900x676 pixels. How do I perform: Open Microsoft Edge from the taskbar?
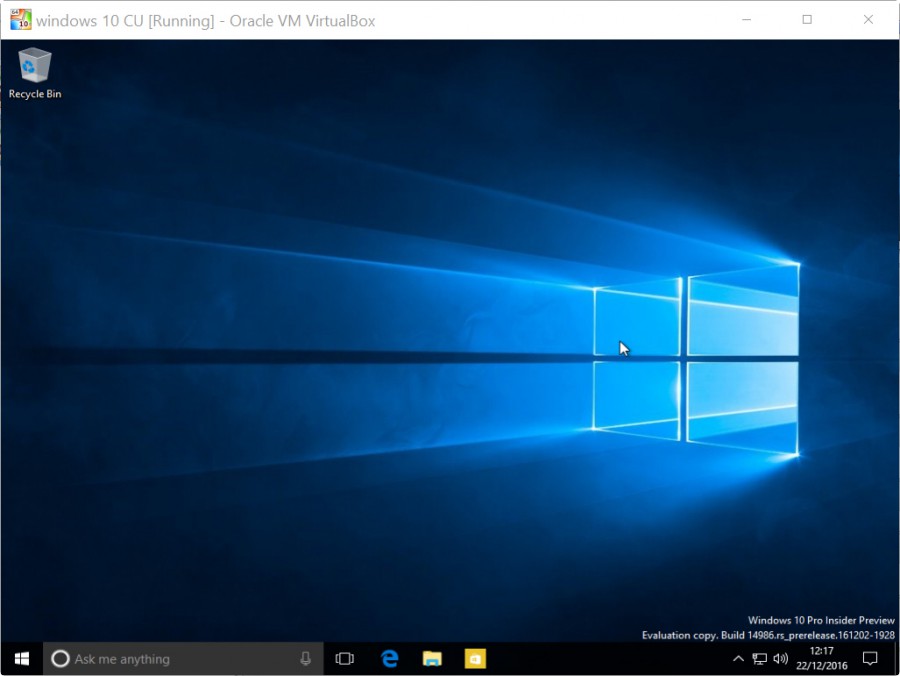coord(389,658)
